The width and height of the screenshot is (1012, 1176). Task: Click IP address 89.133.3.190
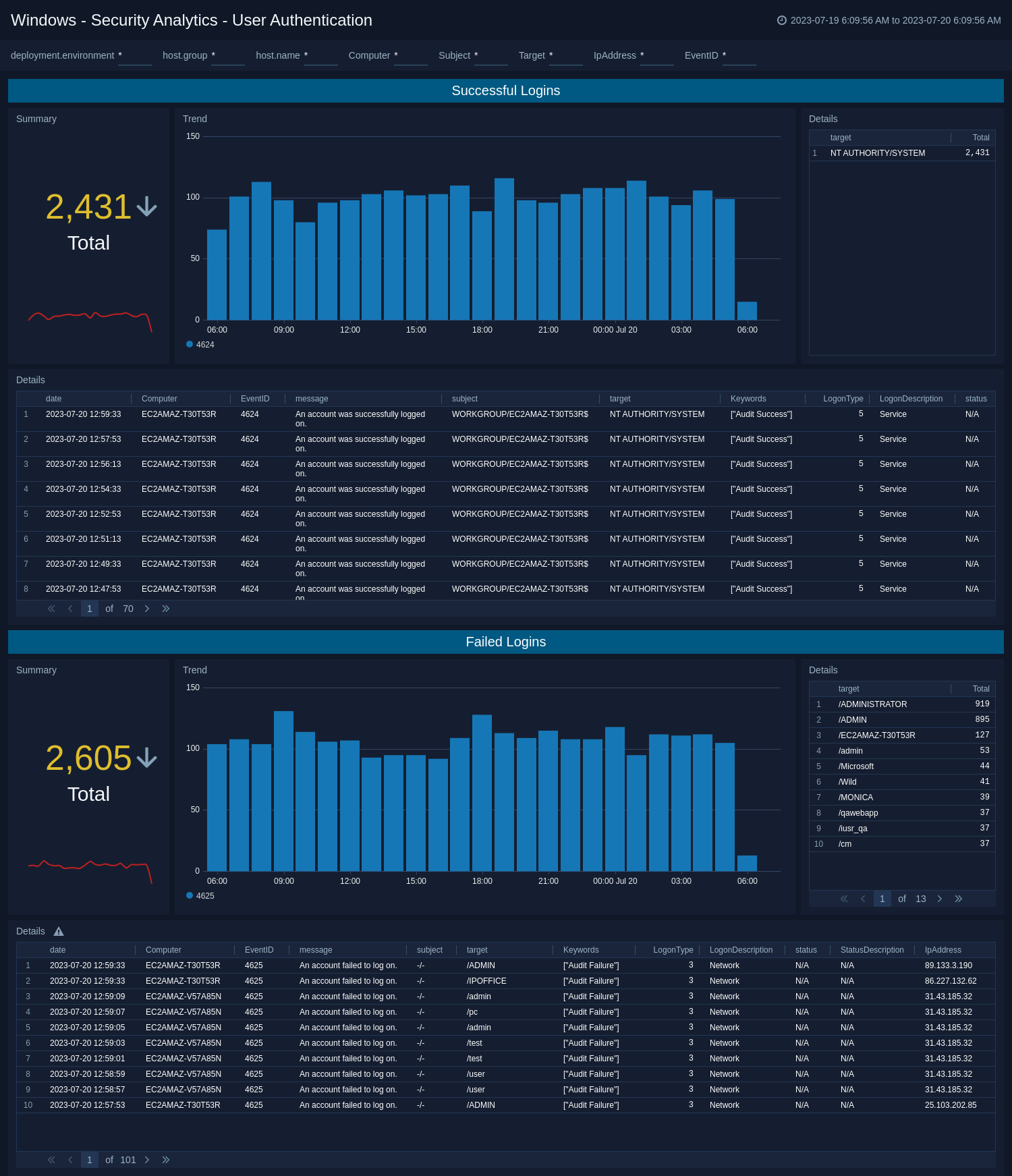tap(949, 965)
